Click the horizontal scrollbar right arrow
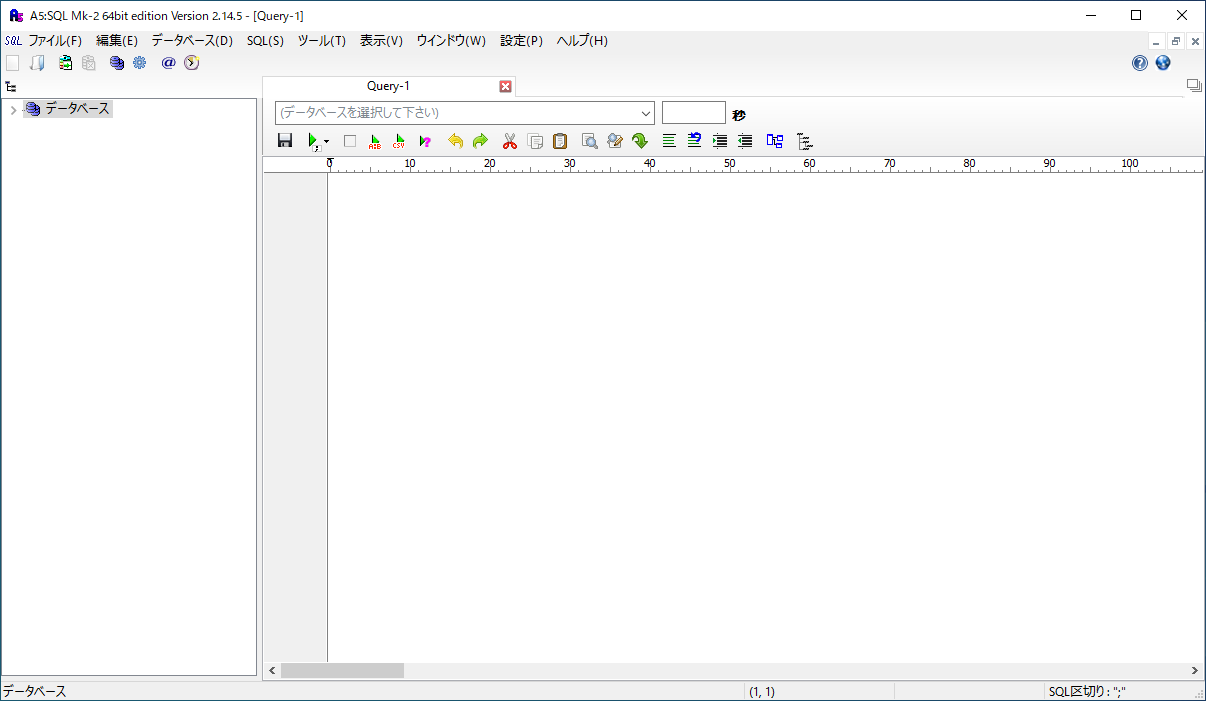Viewport: 1206px width, 701px height. [x=1194, y=671]
